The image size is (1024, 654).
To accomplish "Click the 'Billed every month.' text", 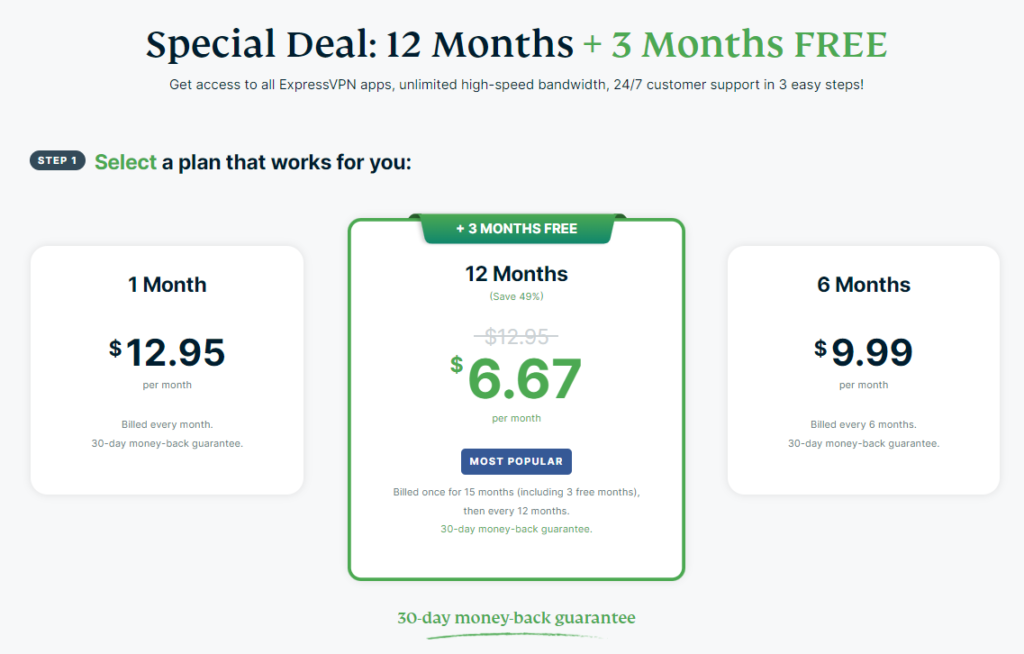I will click(x=167, y=425).
